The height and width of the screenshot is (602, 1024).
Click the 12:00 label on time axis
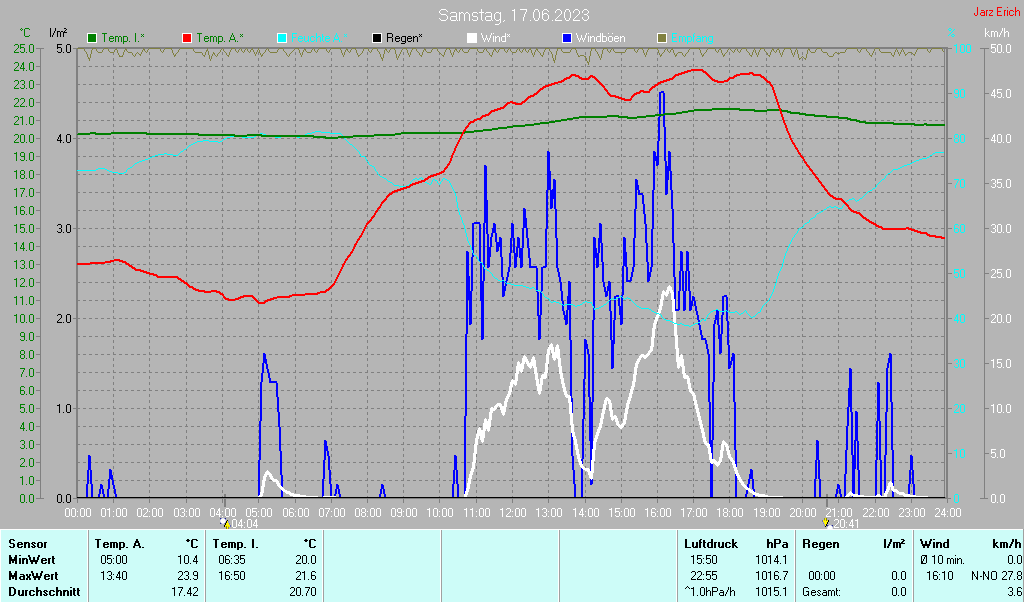tap(512, 512)
